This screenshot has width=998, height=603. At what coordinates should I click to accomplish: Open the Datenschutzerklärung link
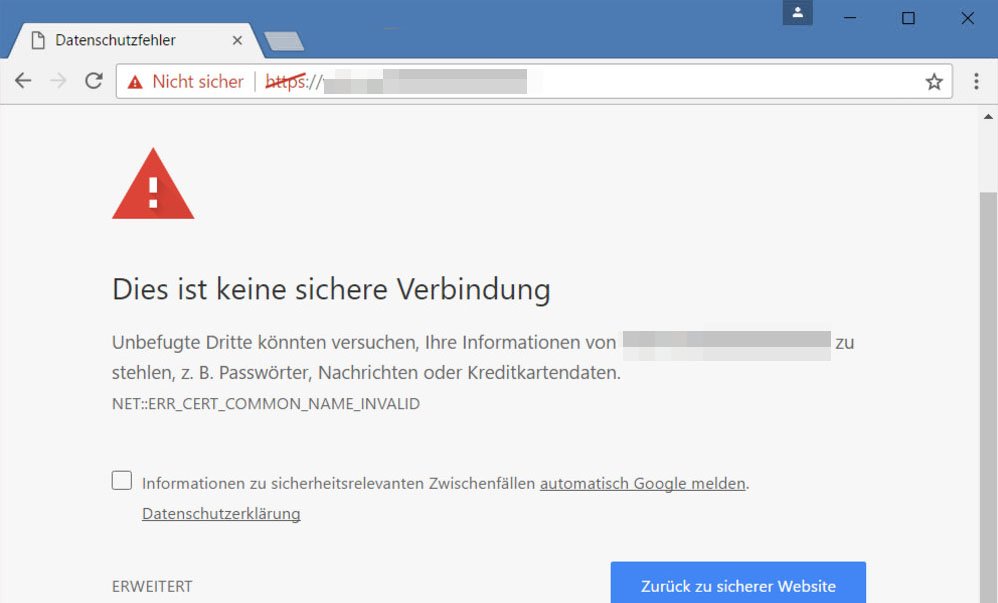point(221,514)
